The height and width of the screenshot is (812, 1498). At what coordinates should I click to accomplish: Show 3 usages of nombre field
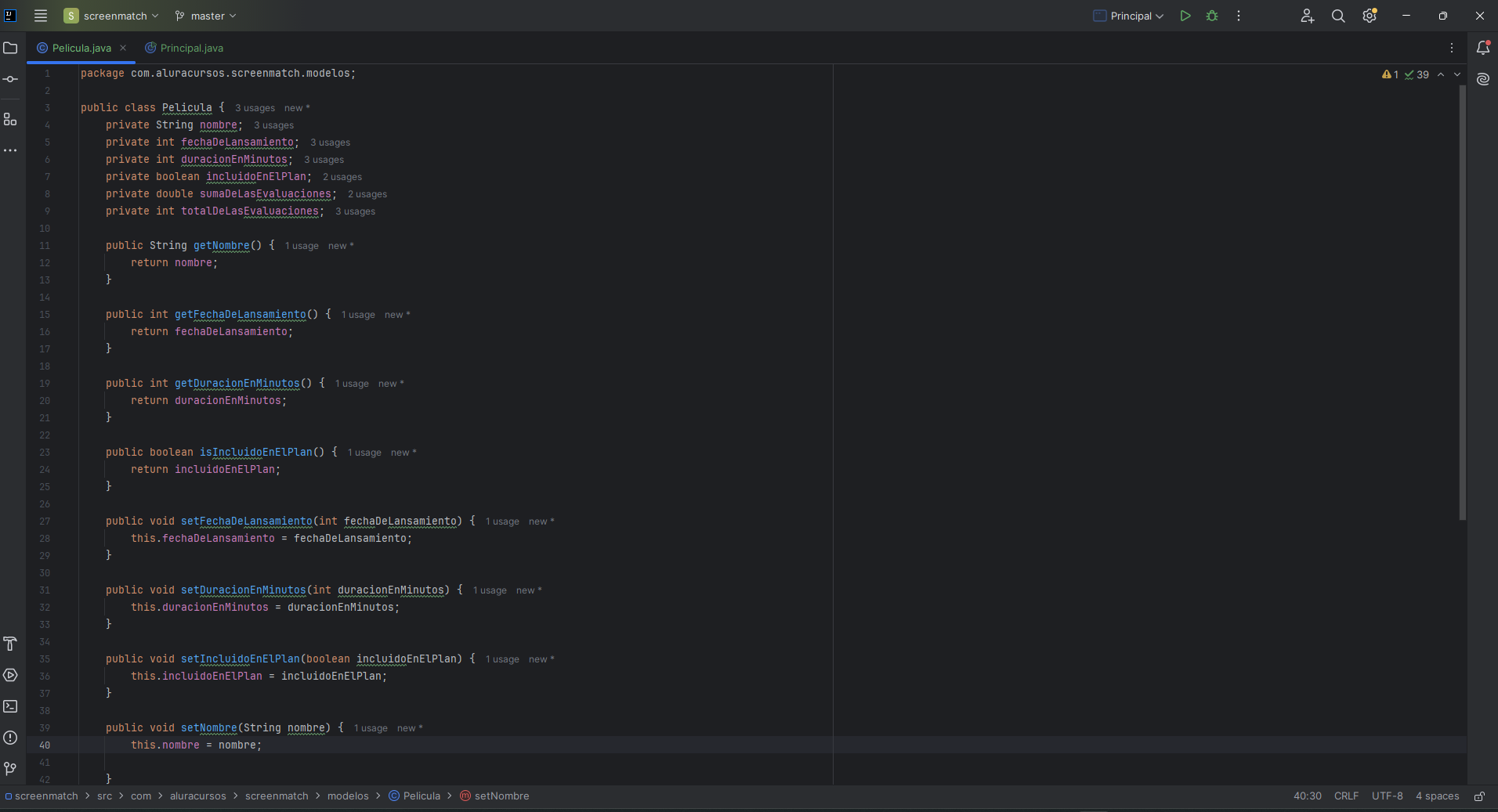point(273,125)
